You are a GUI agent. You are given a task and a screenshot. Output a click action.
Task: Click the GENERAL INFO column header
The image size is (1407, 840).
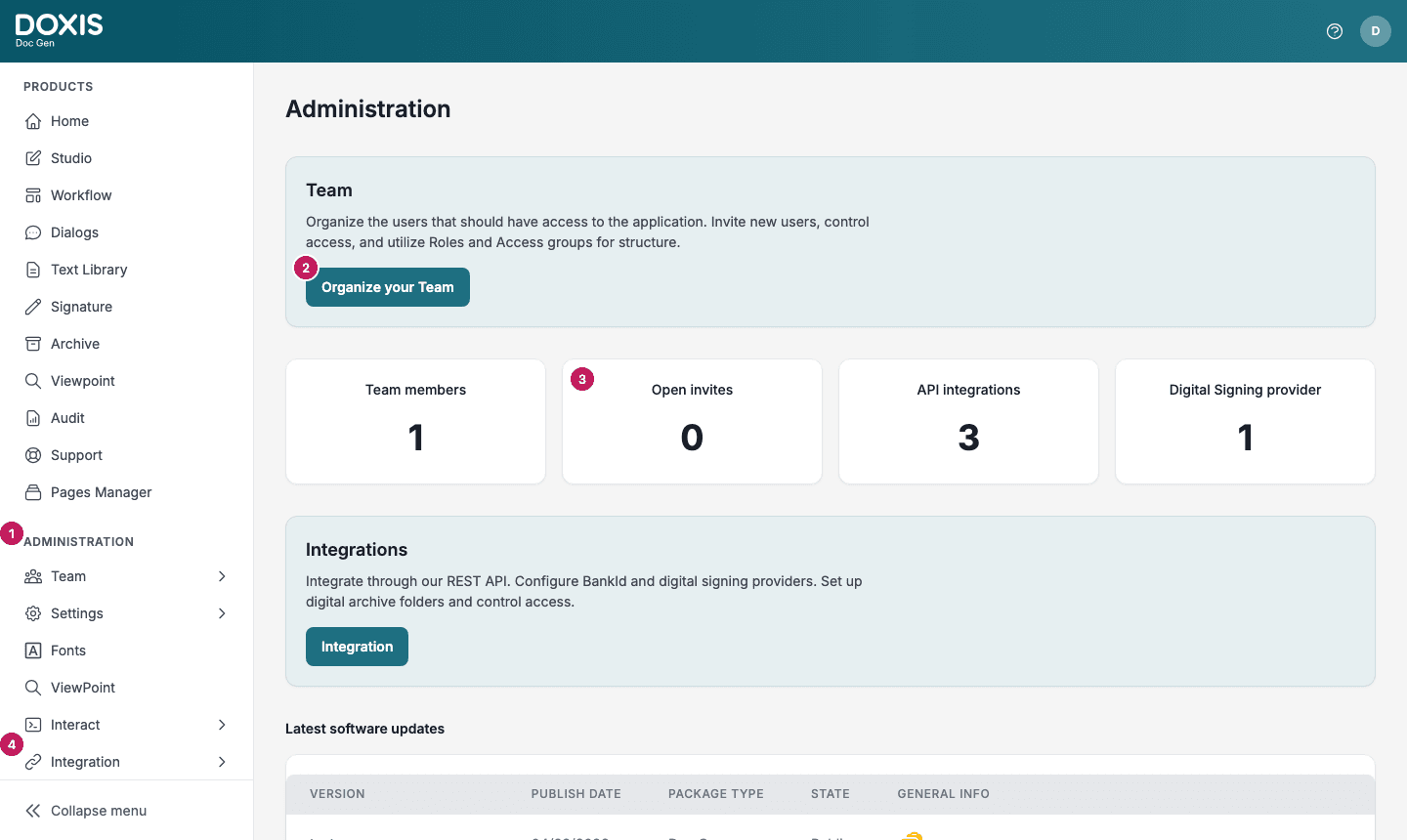click(x=944, y=794)
